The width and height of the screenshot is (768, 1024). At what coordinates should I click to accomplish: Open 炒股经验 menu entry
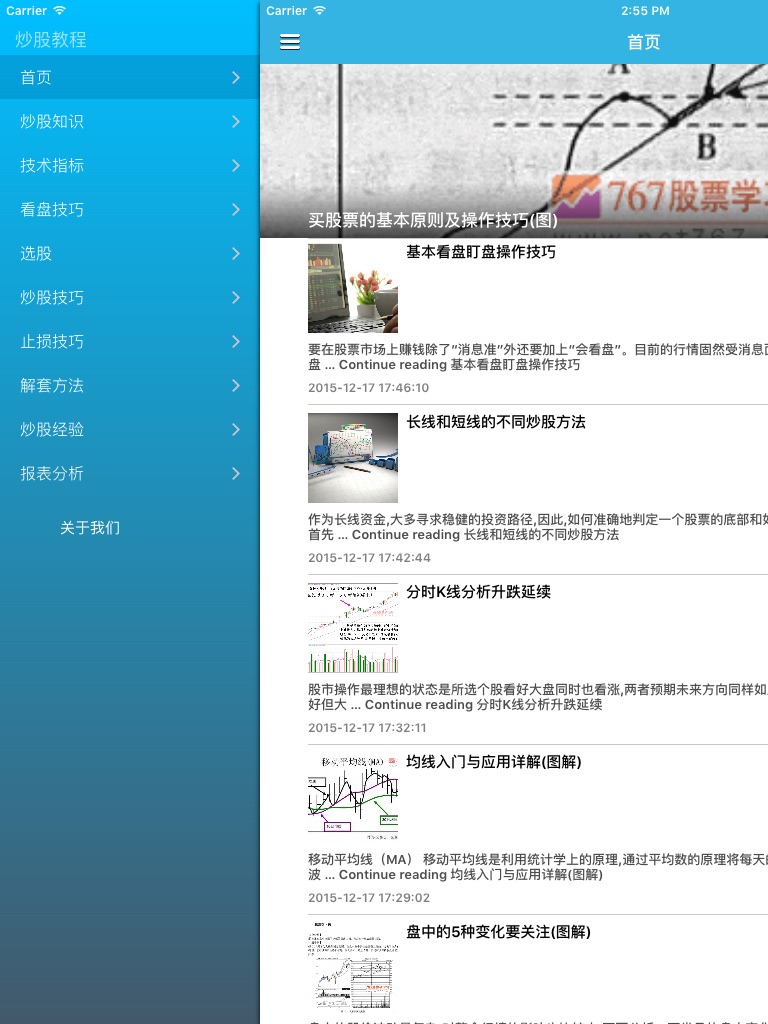(129, 429)
